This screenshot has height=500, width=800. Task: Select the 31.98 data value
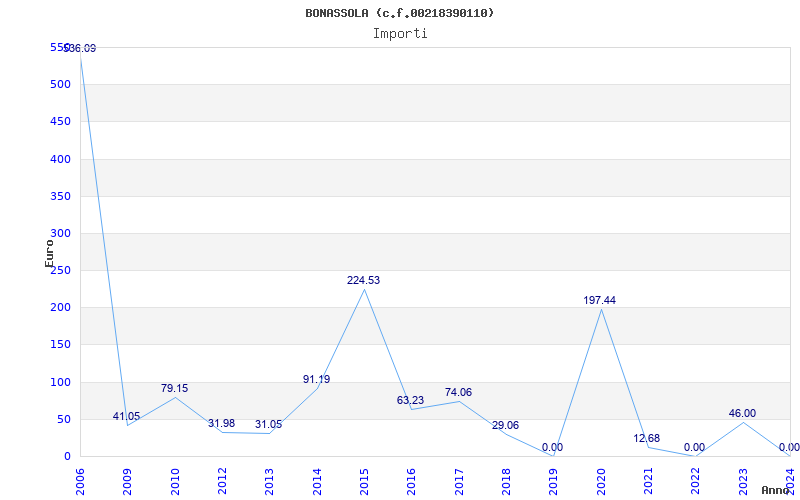tap(221, 423)
